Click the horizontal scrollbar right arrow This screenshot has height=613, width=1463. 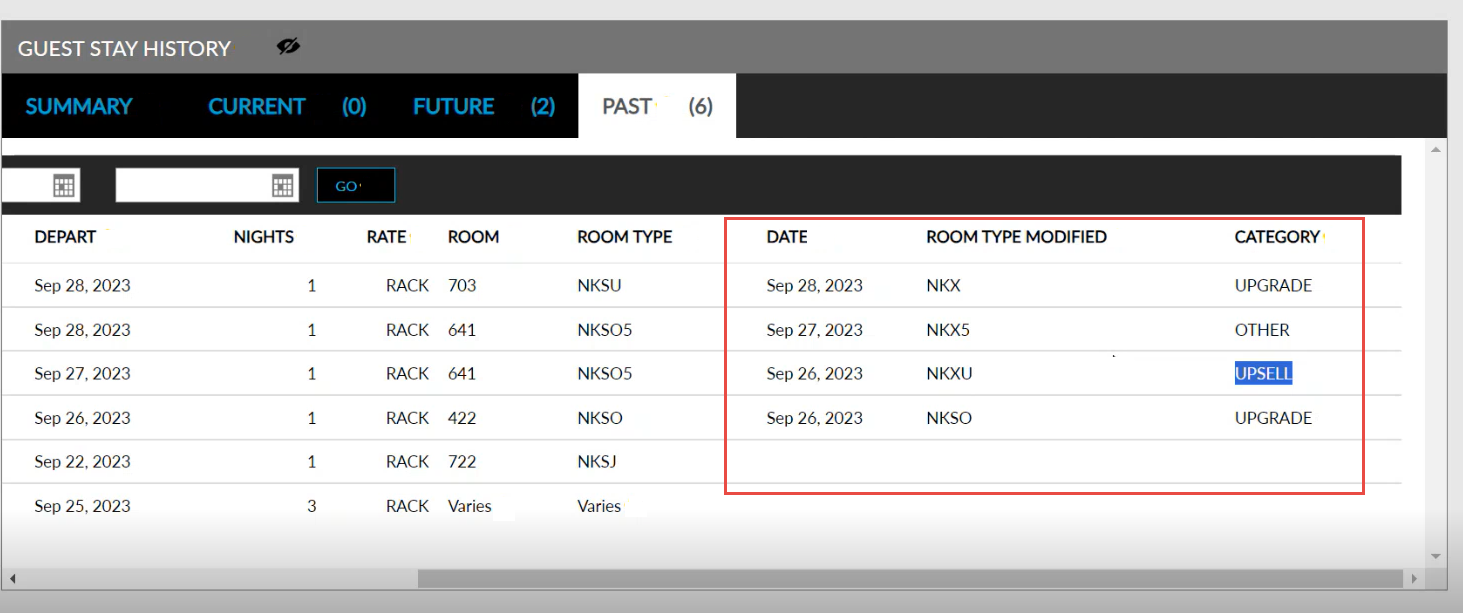pyautogui.click(x=1414, y=578)
